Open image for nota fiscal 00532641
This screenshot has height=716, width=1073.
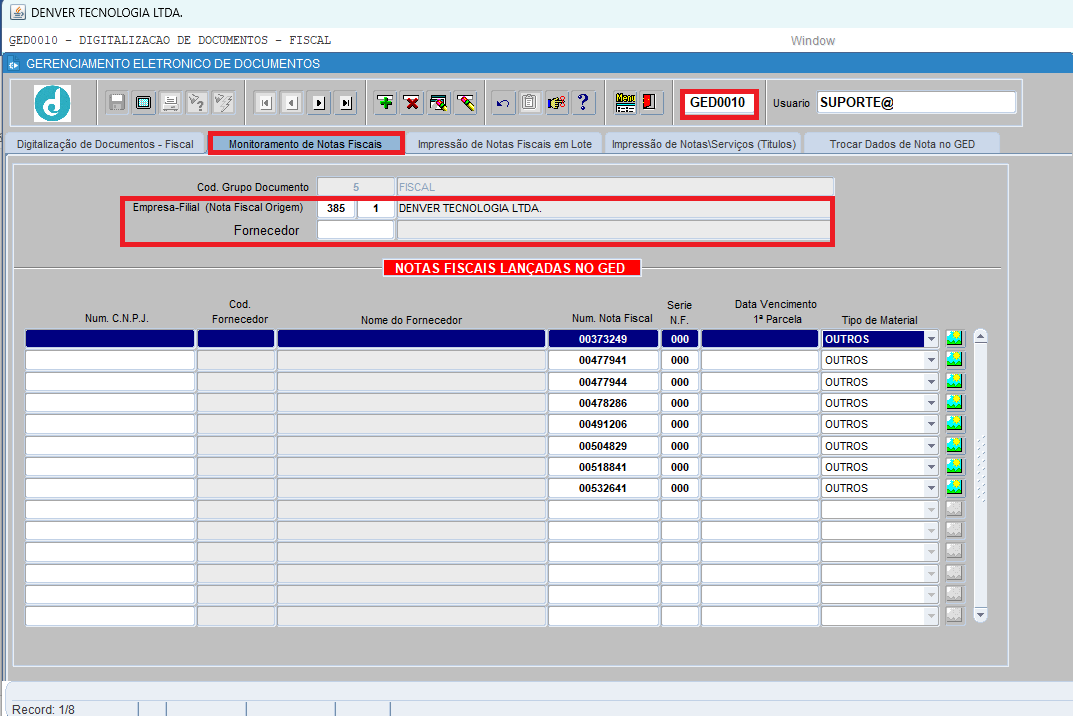point(955,487)
